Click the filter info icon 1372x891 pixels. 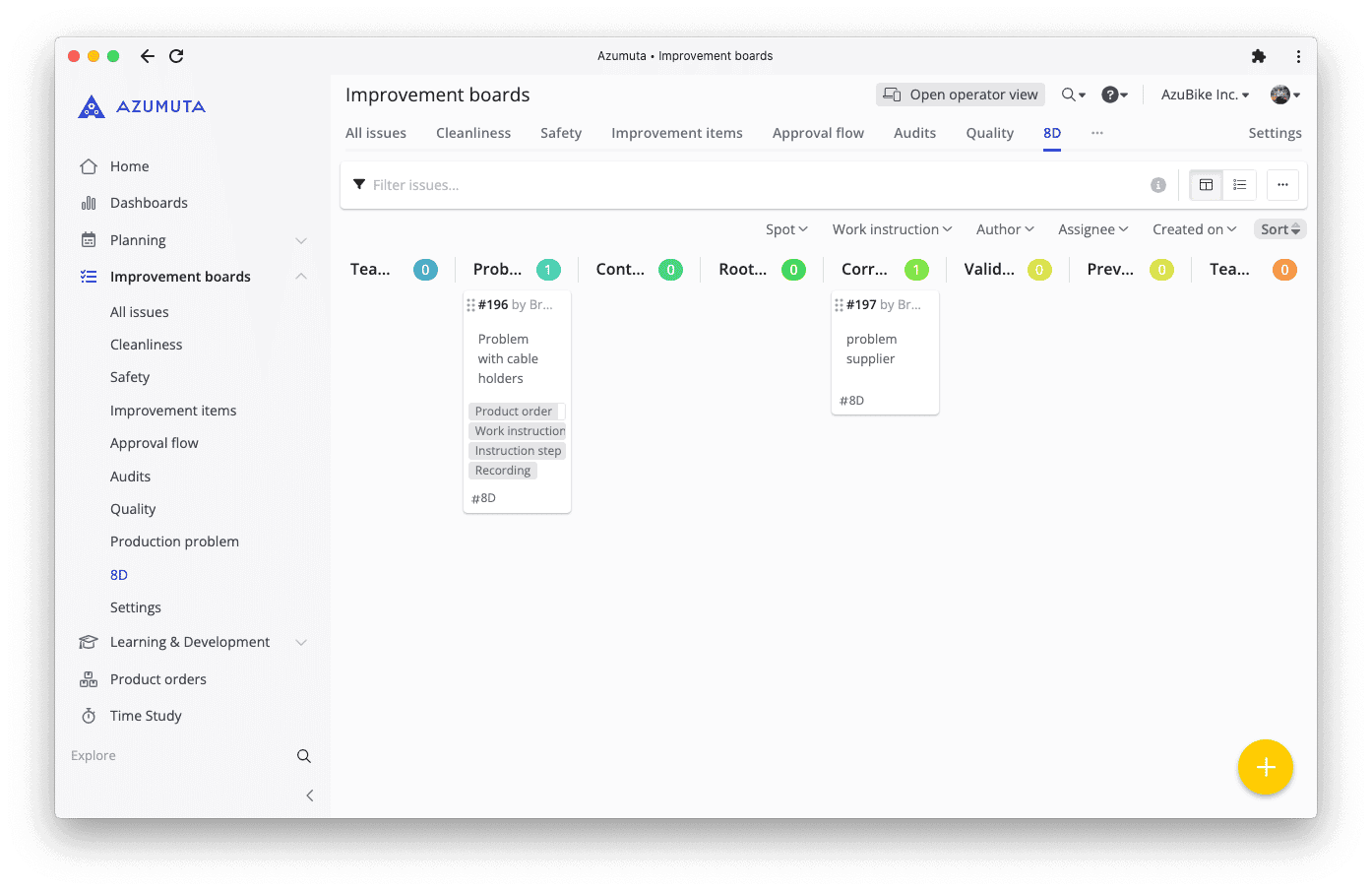1158,185
